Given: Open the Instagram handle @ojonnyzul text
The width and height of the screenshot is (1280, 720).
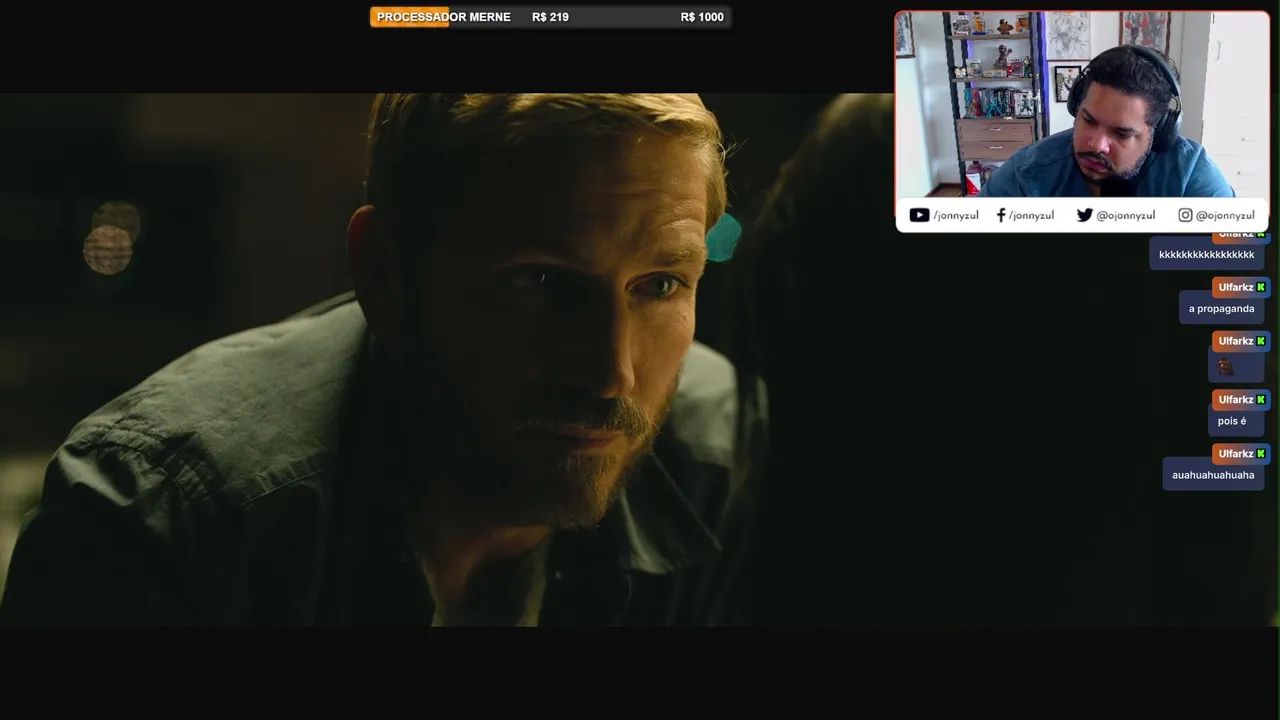Looking at the screenshot, I should pyautogui.click(x=1225, y=215).
